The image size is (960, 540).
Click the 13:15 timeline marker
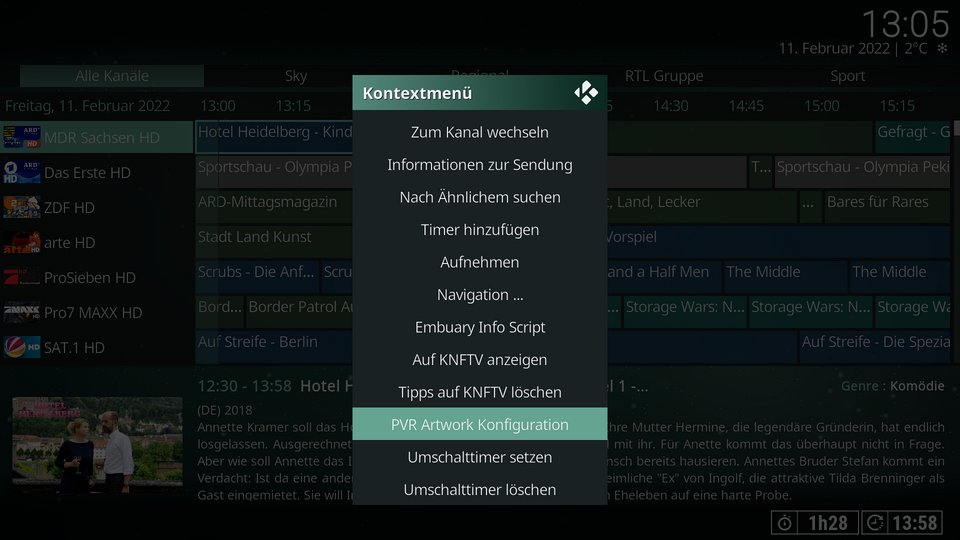coord(293,106)
